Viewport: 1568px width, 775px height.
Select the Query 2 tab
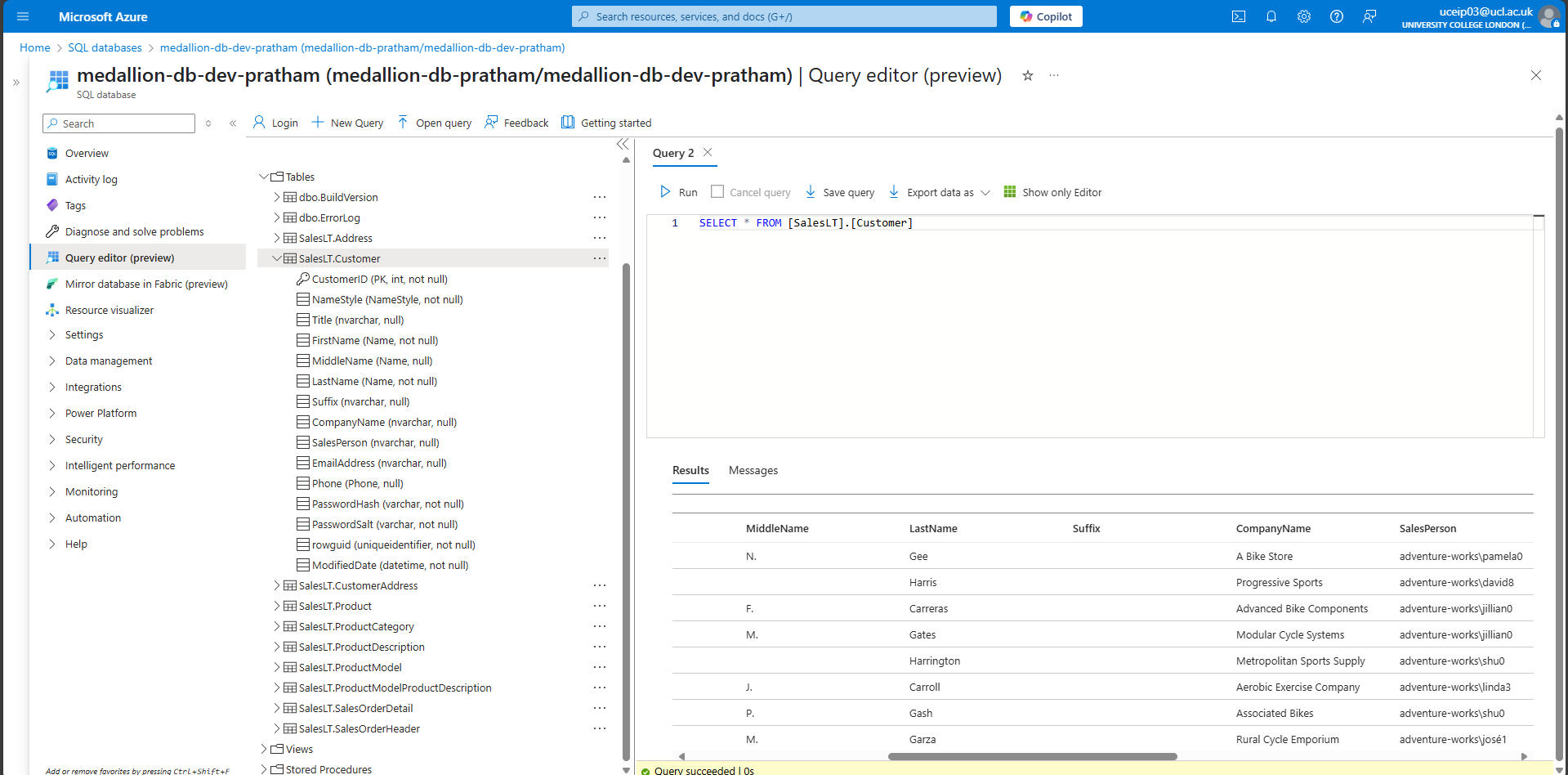click(673, 153)
